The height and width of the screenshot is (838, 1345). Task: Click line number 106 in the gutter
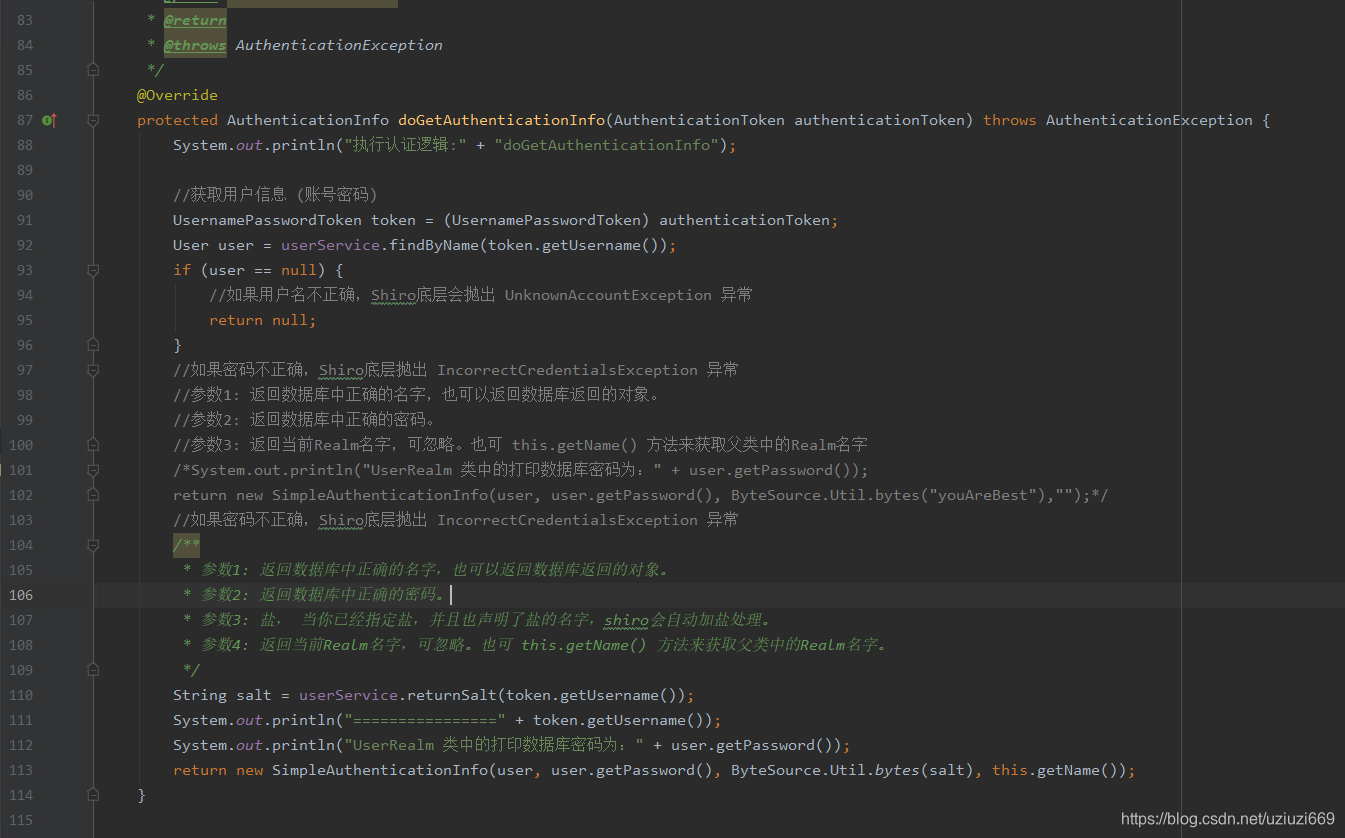(21, 595)
